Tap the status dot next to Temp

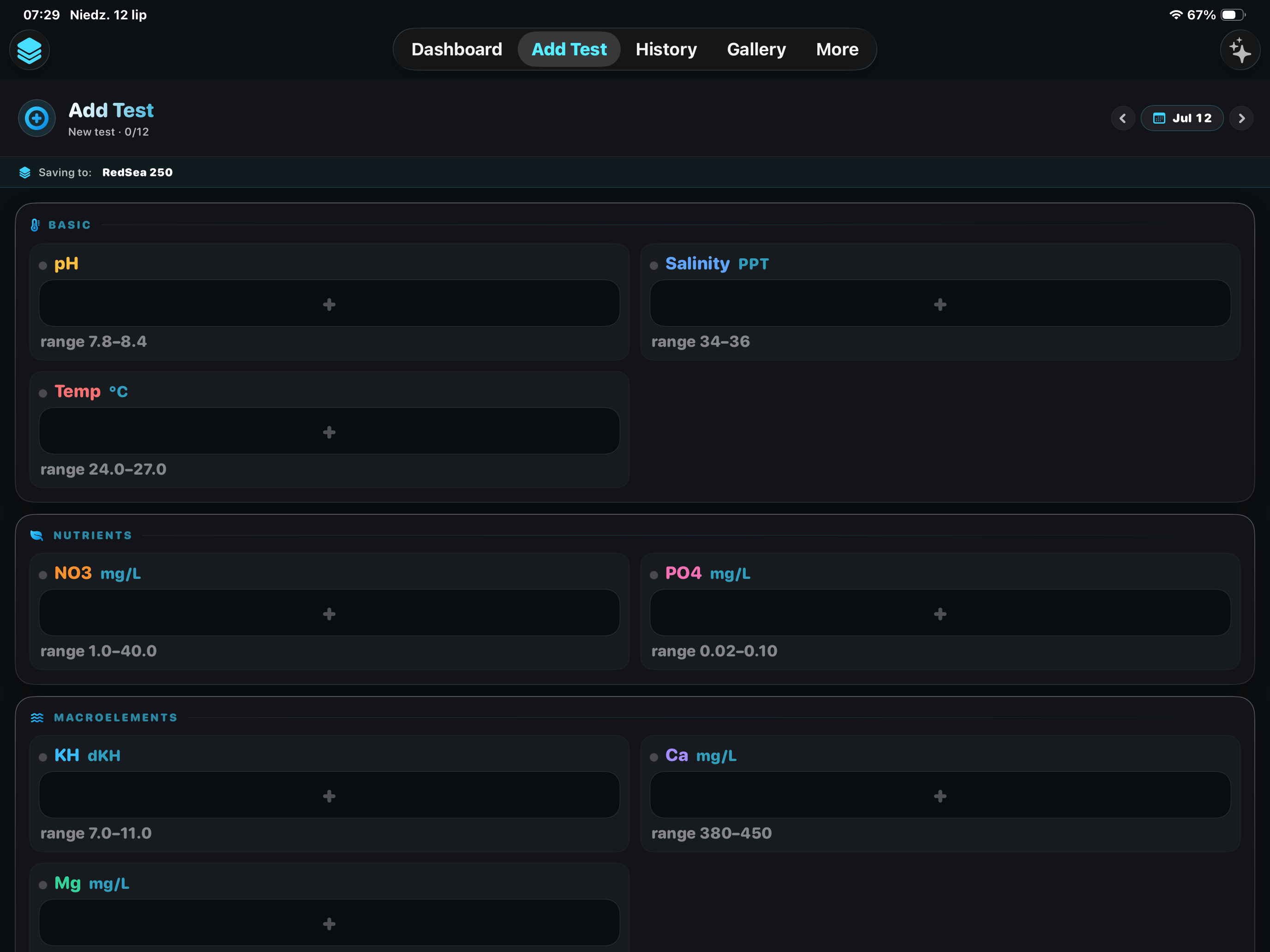click(43, 393)
